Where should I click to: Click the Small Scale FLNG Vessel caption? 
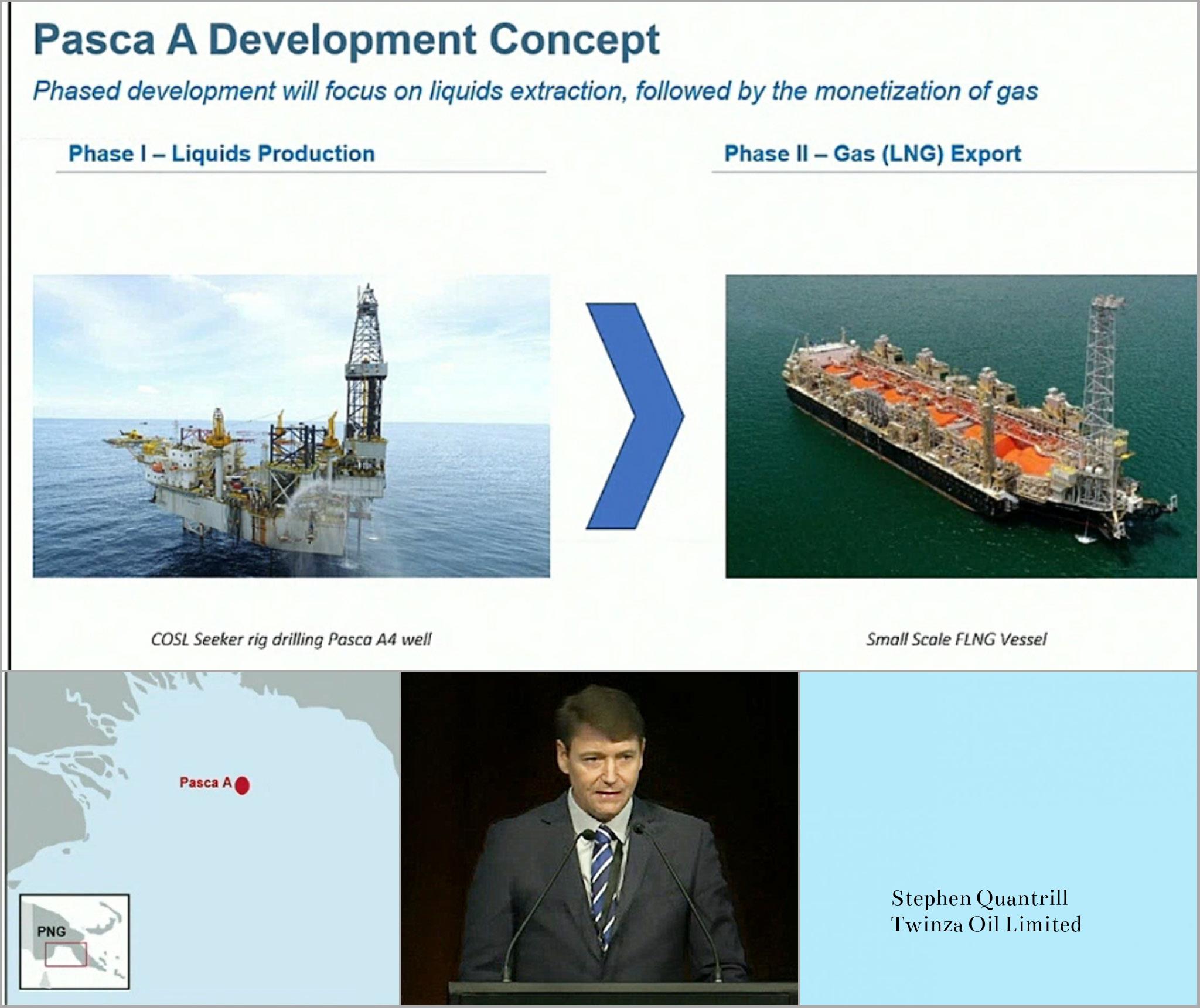point(956,639)
